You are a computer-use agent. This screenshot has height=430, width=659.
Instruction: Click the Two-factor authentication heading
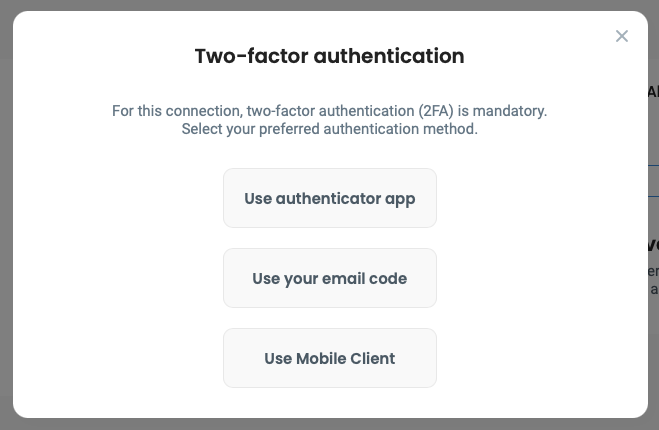point(330,56)
